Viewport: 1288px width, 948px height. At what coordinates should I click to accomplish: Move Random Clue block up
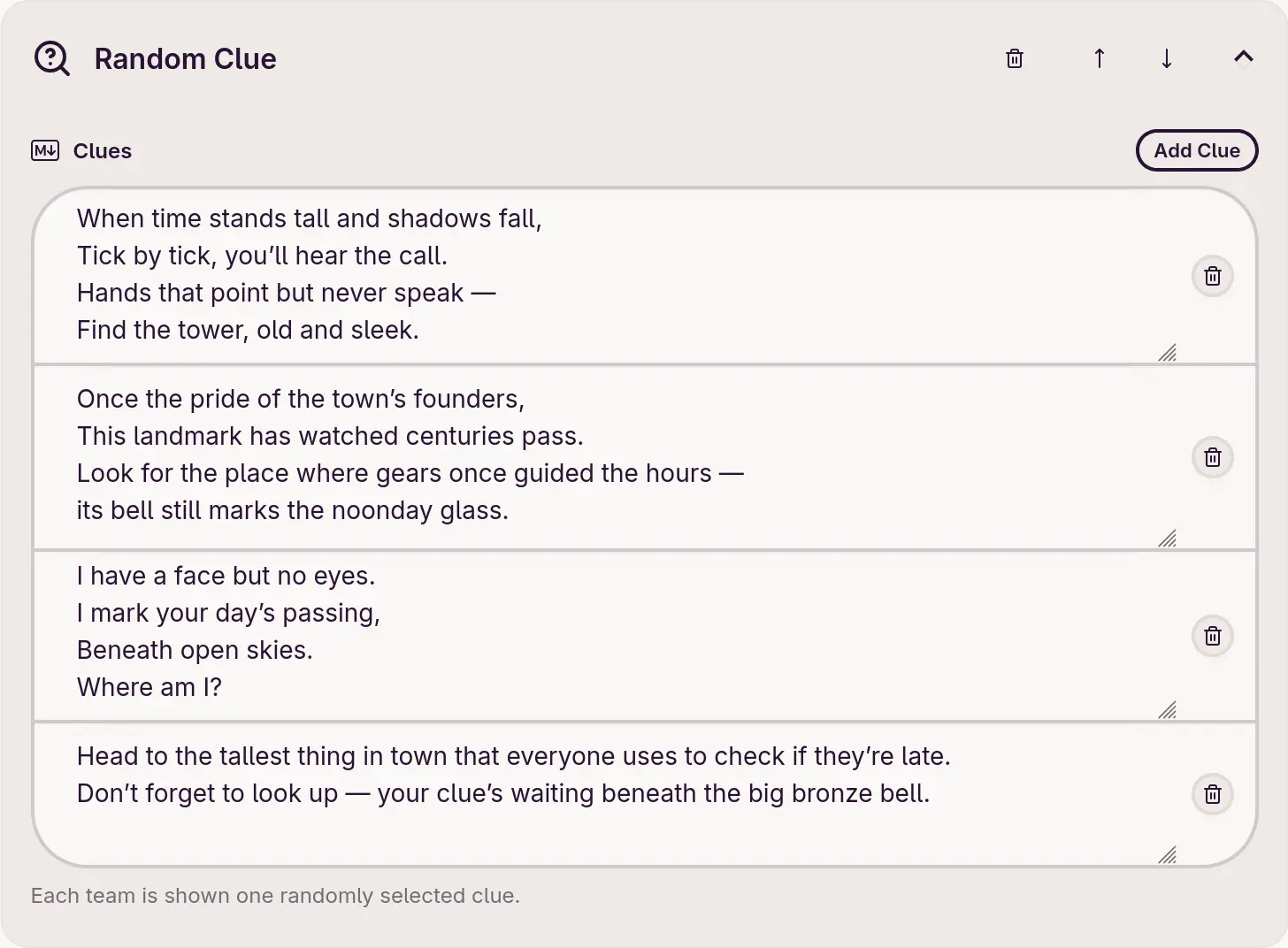click(1099, 58)
